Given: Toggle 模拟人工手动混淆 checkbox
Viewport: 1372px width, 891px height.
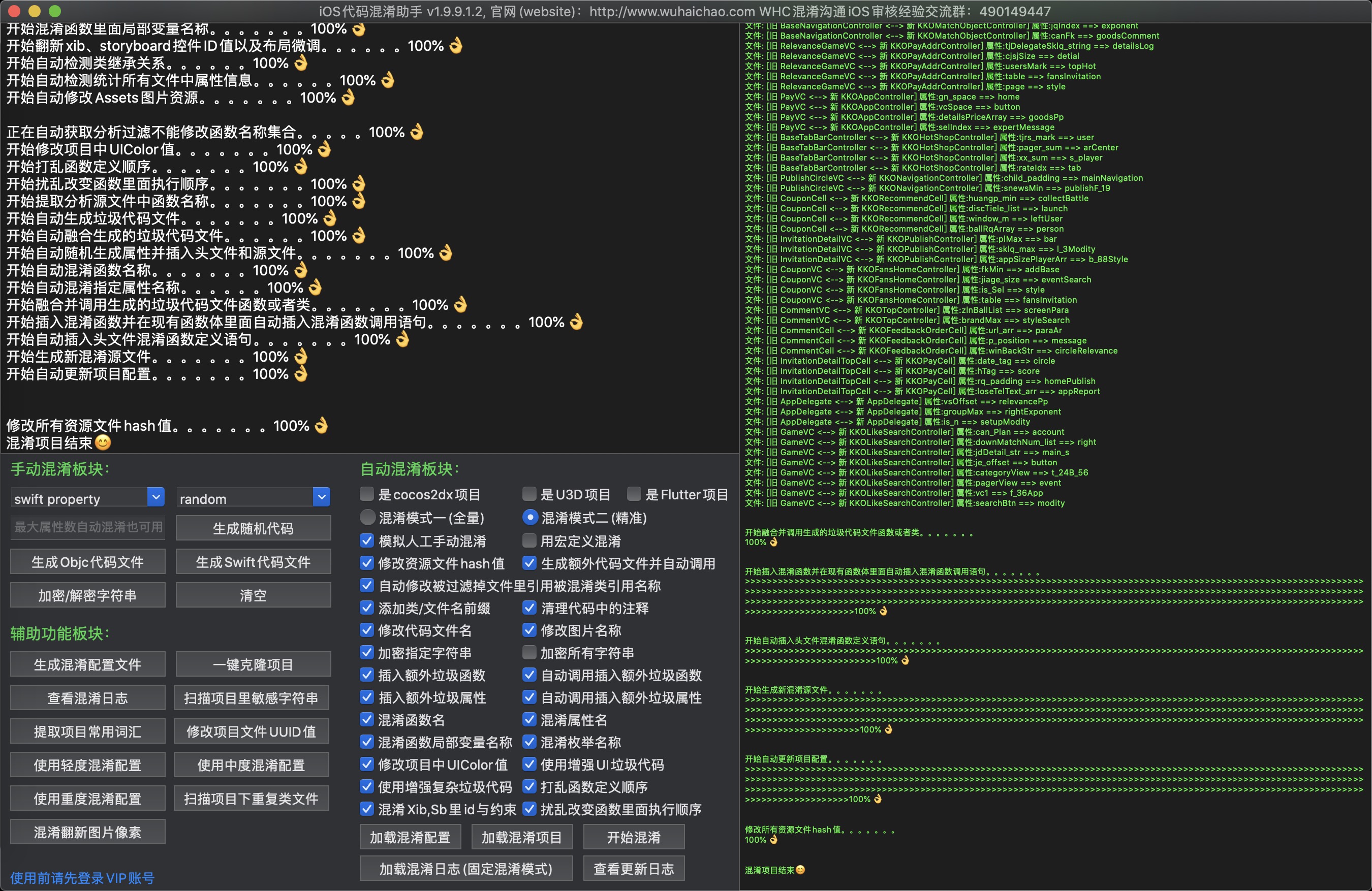Looking at the screenshot, I should click(x=367, y=540).
